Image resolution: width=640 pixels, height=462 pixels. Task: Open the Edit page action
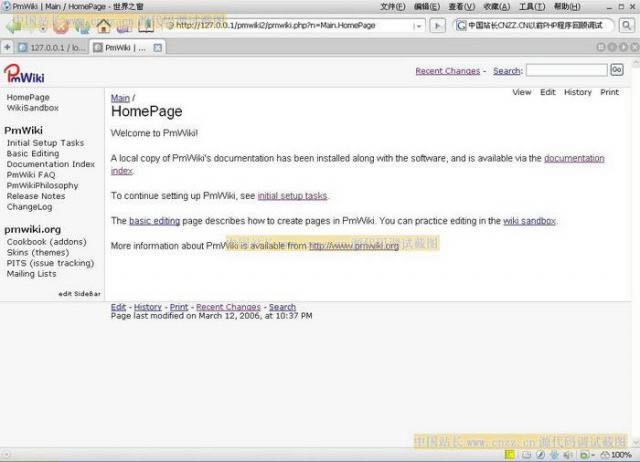[x=548, y=92]
